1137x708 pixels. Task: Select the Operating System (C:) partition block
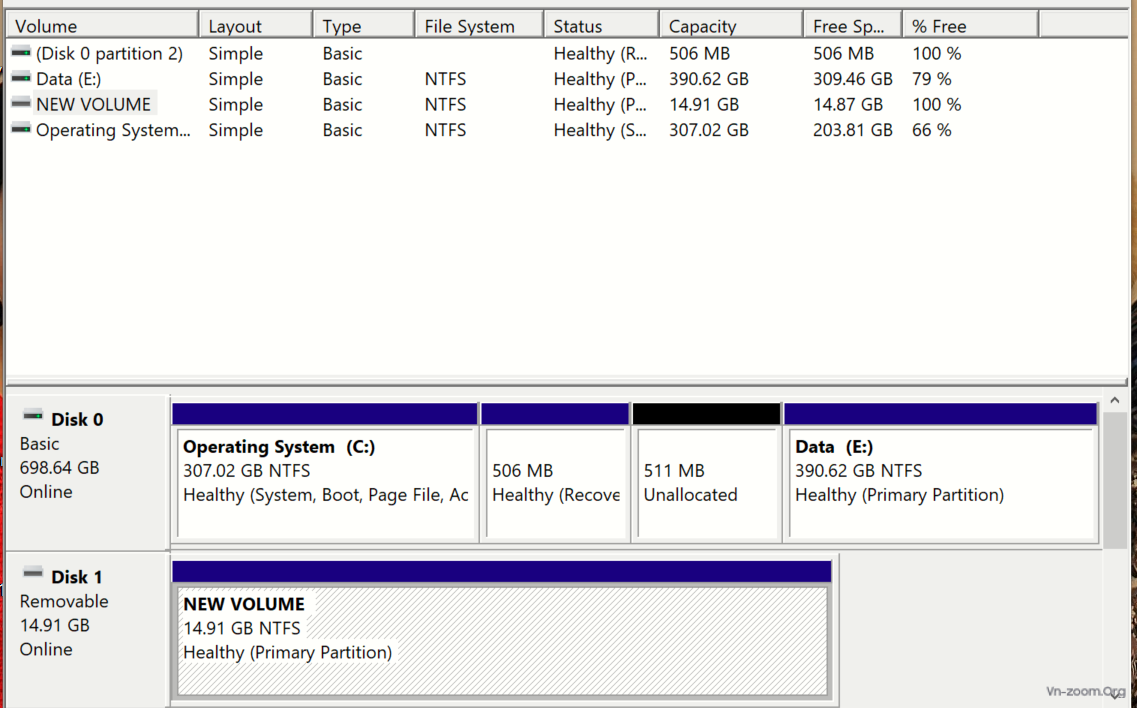tap(325, 483)
